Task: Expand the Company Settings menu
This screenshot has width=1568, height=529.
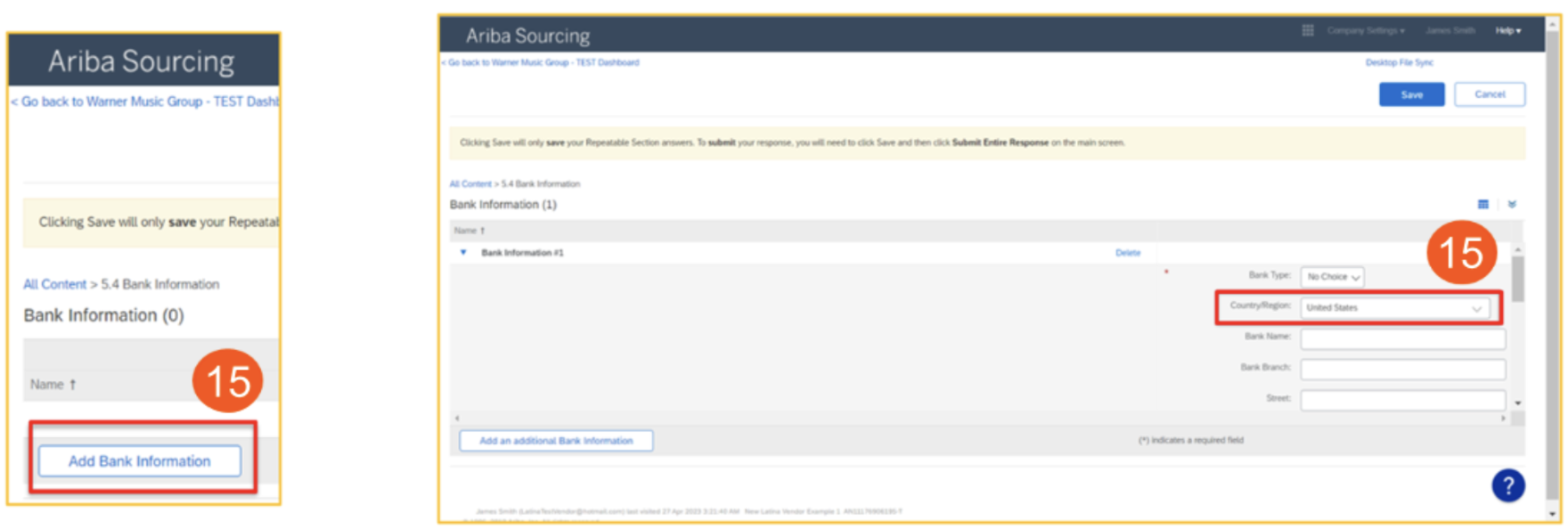Action: pyautogui.click(x=1366, y=30)
